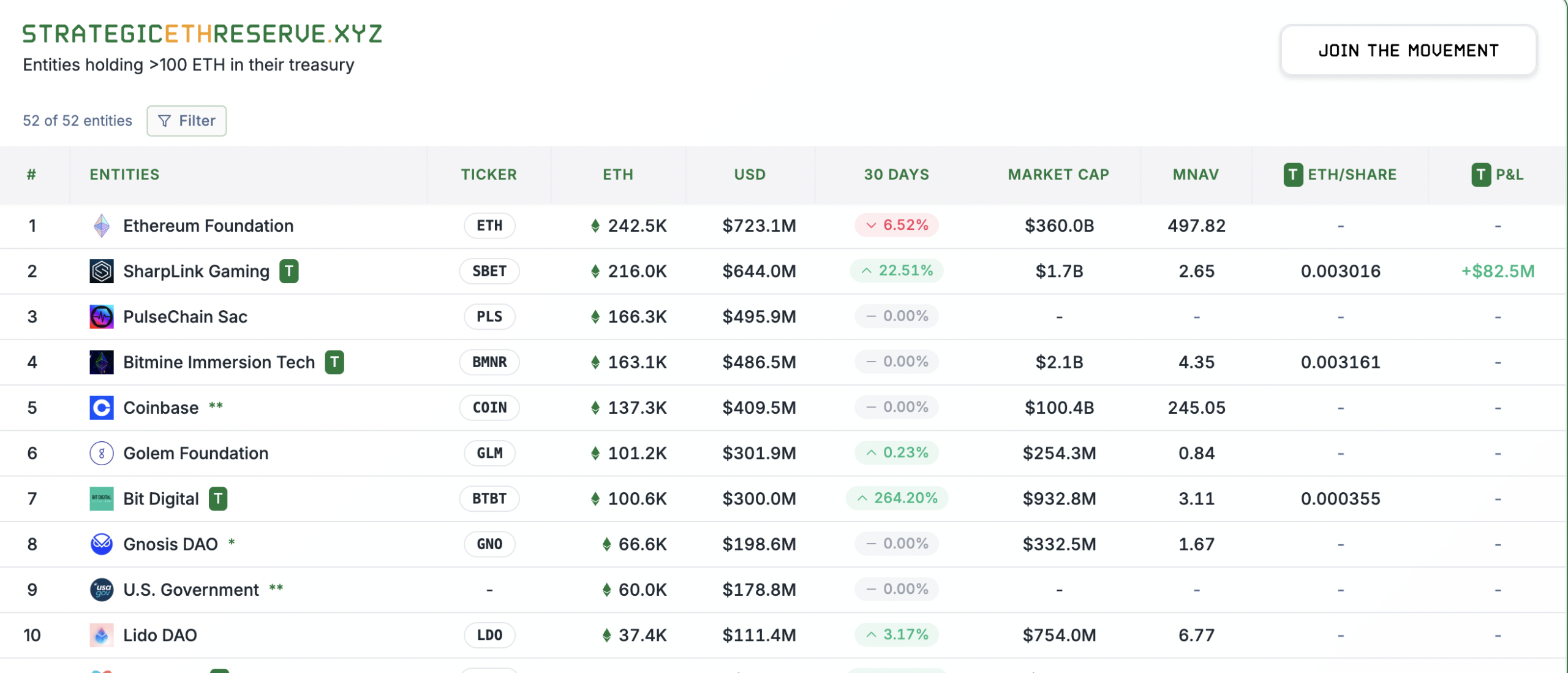Click the PulseChain Sac logo icon
The width and height of the screenshot is (1568, 673).
101,316
